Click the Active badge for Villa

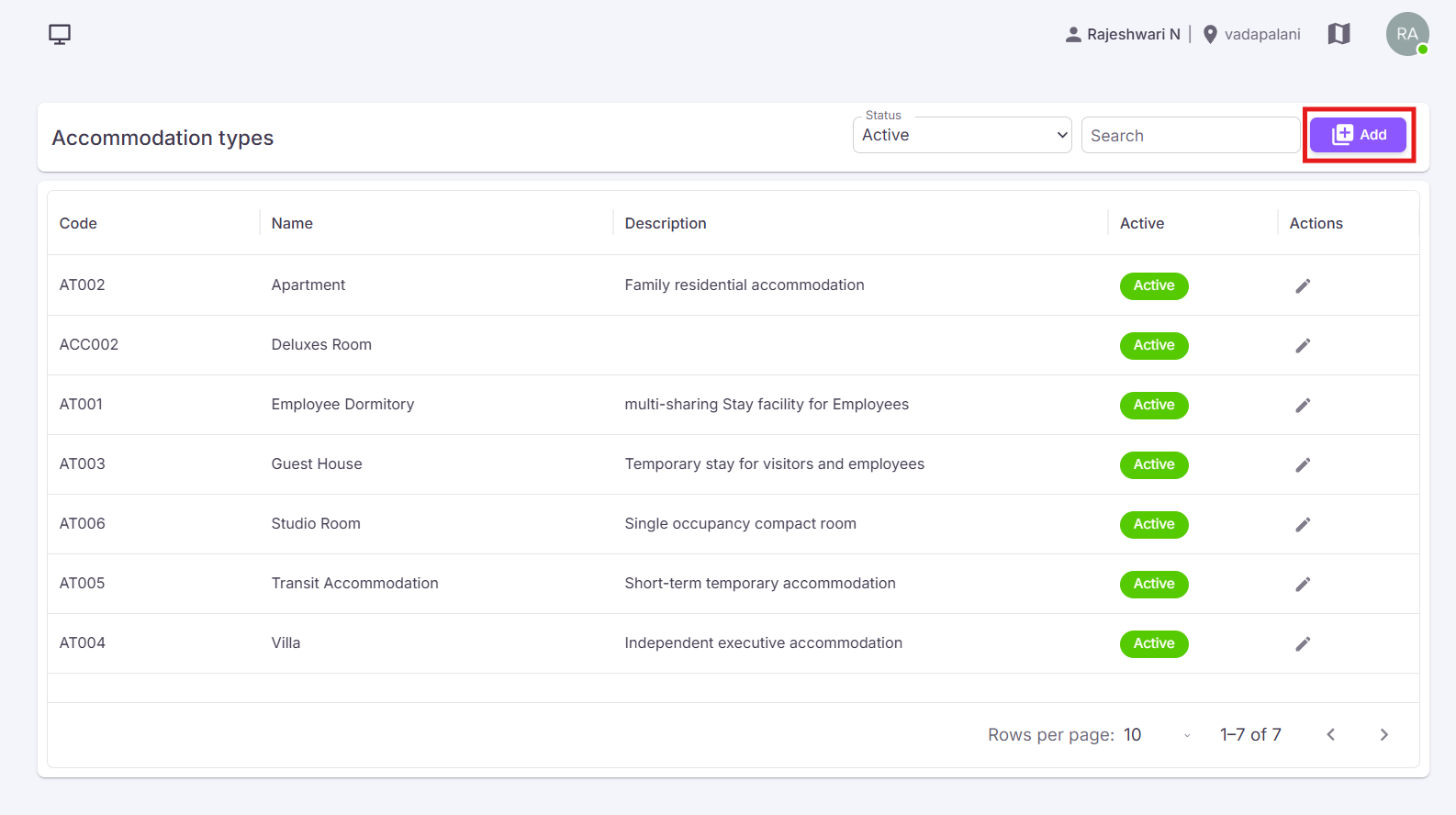click(1154, 643)
